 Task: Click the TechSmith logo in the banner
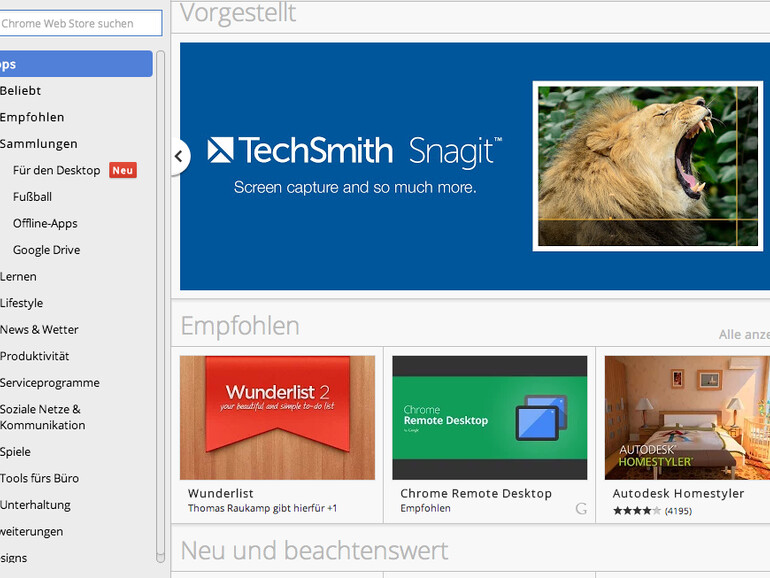[300, 150]
